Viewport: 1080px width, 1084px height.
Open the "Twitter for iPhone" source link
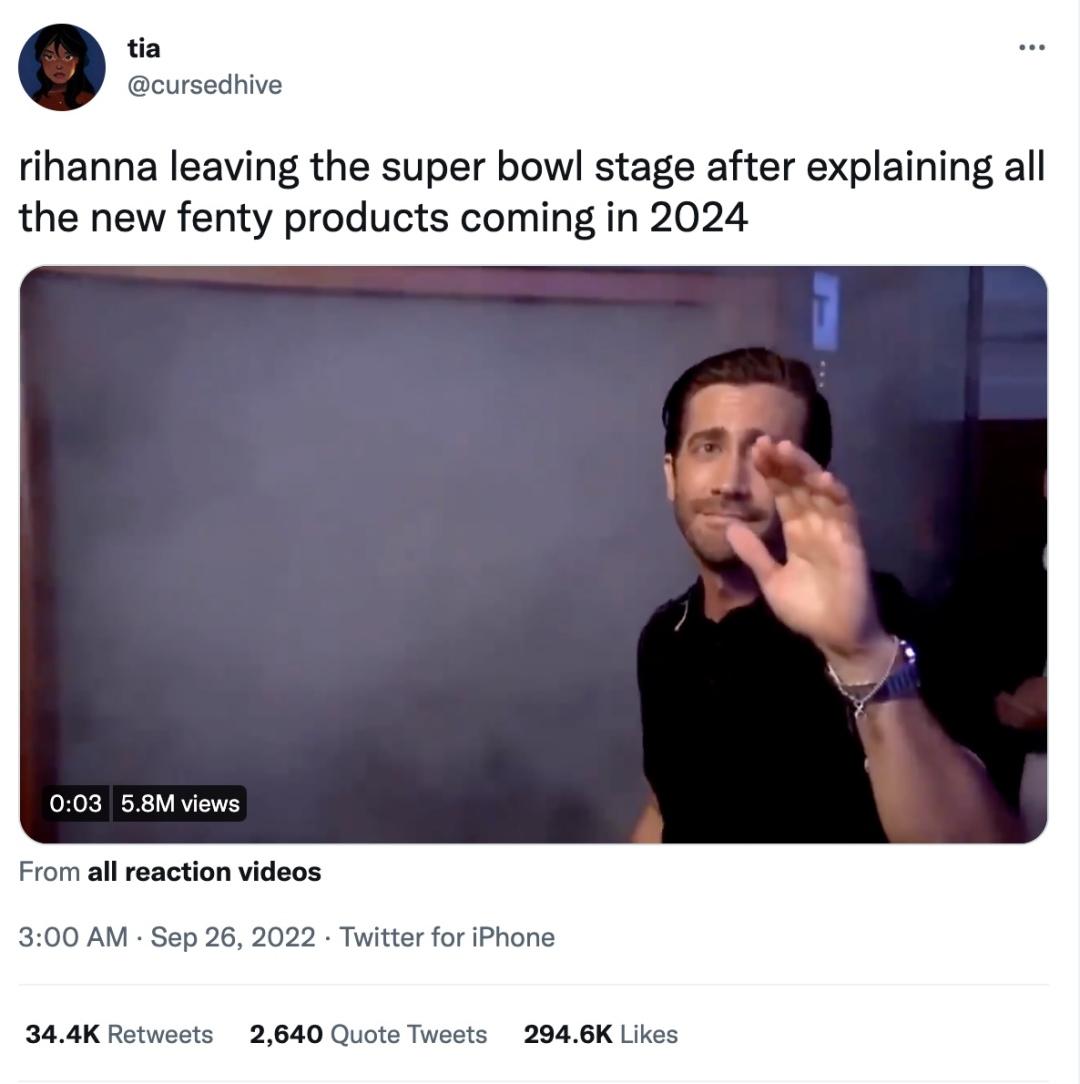(446, 937)
